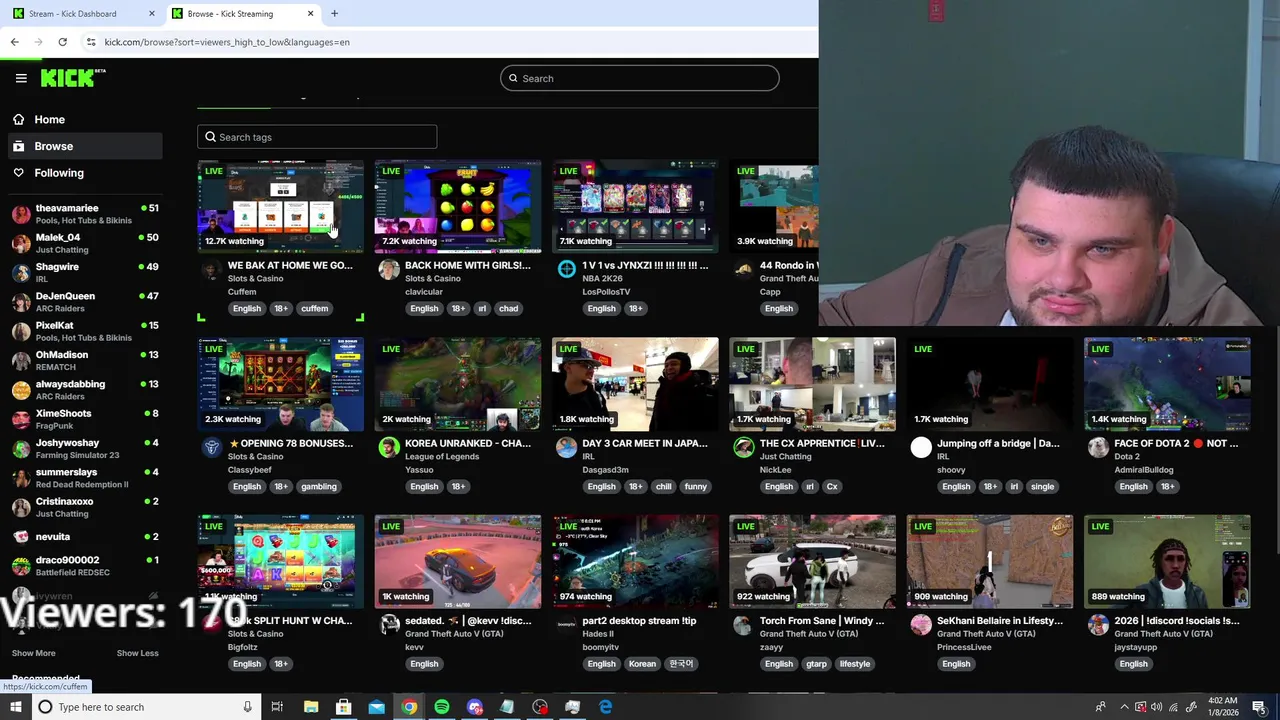Open Windows Start menu
The height and width of the screenshot is (720, 1280).
(15, 707)
